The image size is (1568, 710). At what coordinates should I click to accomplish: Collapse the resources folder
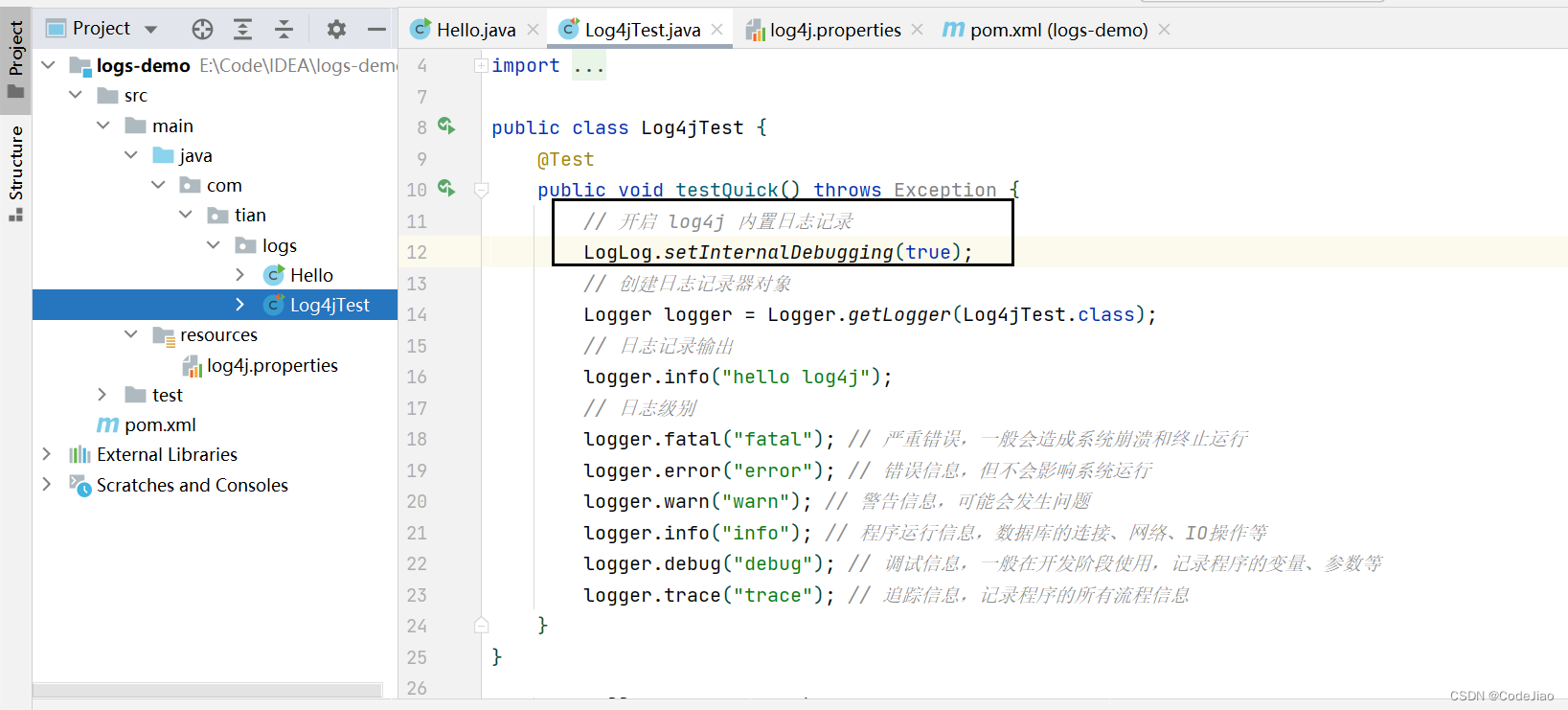pos(131,334)
